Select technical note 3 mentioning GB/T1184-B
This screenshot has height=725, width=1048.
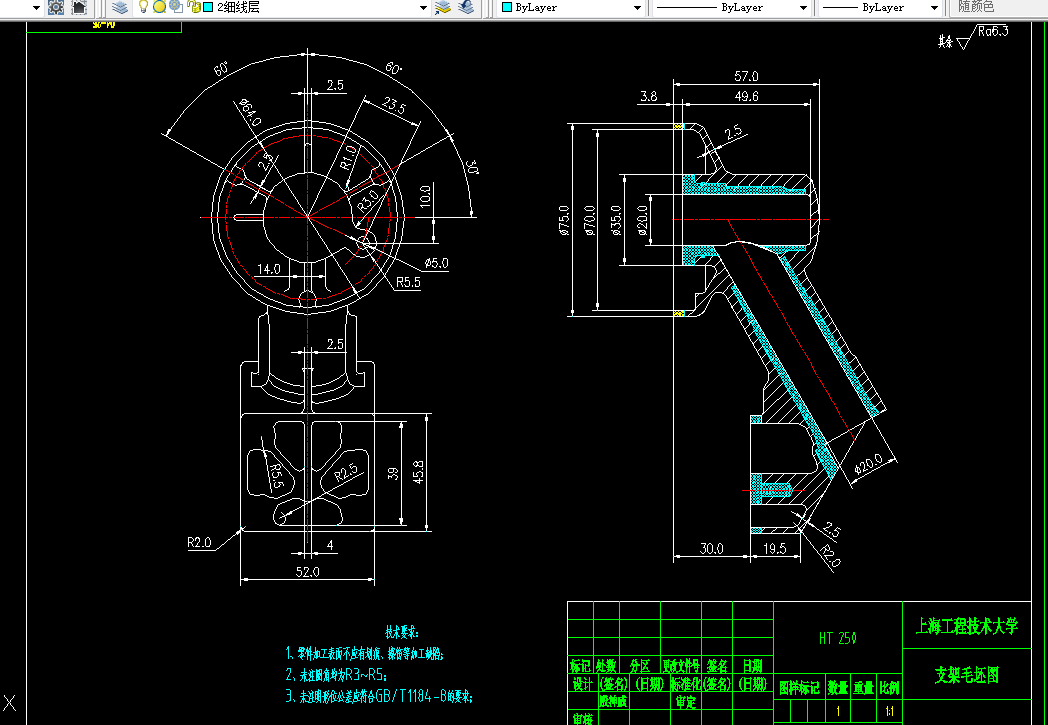pos(379,696)
